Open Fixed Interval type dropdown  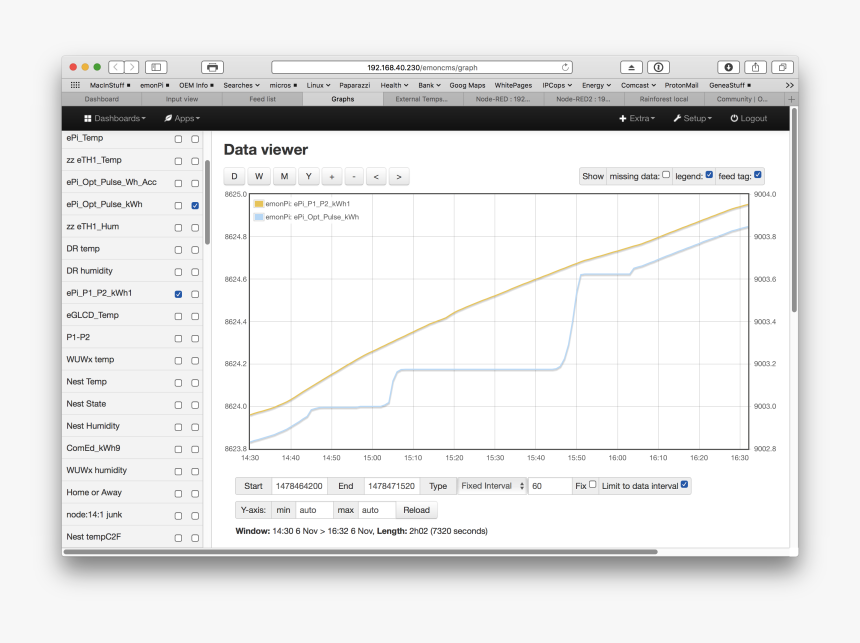pos(492,486)
